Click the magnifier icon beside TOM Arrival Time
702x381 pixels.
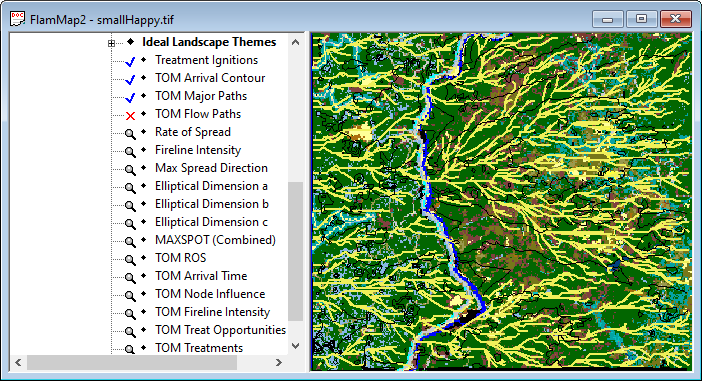[x=130, y=277]
